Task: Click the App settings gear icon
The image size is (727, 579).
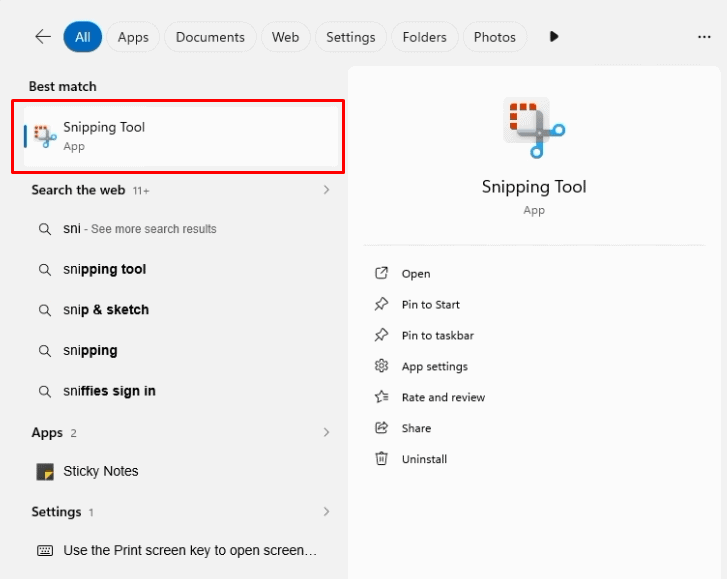Action: tap(381, 366)
